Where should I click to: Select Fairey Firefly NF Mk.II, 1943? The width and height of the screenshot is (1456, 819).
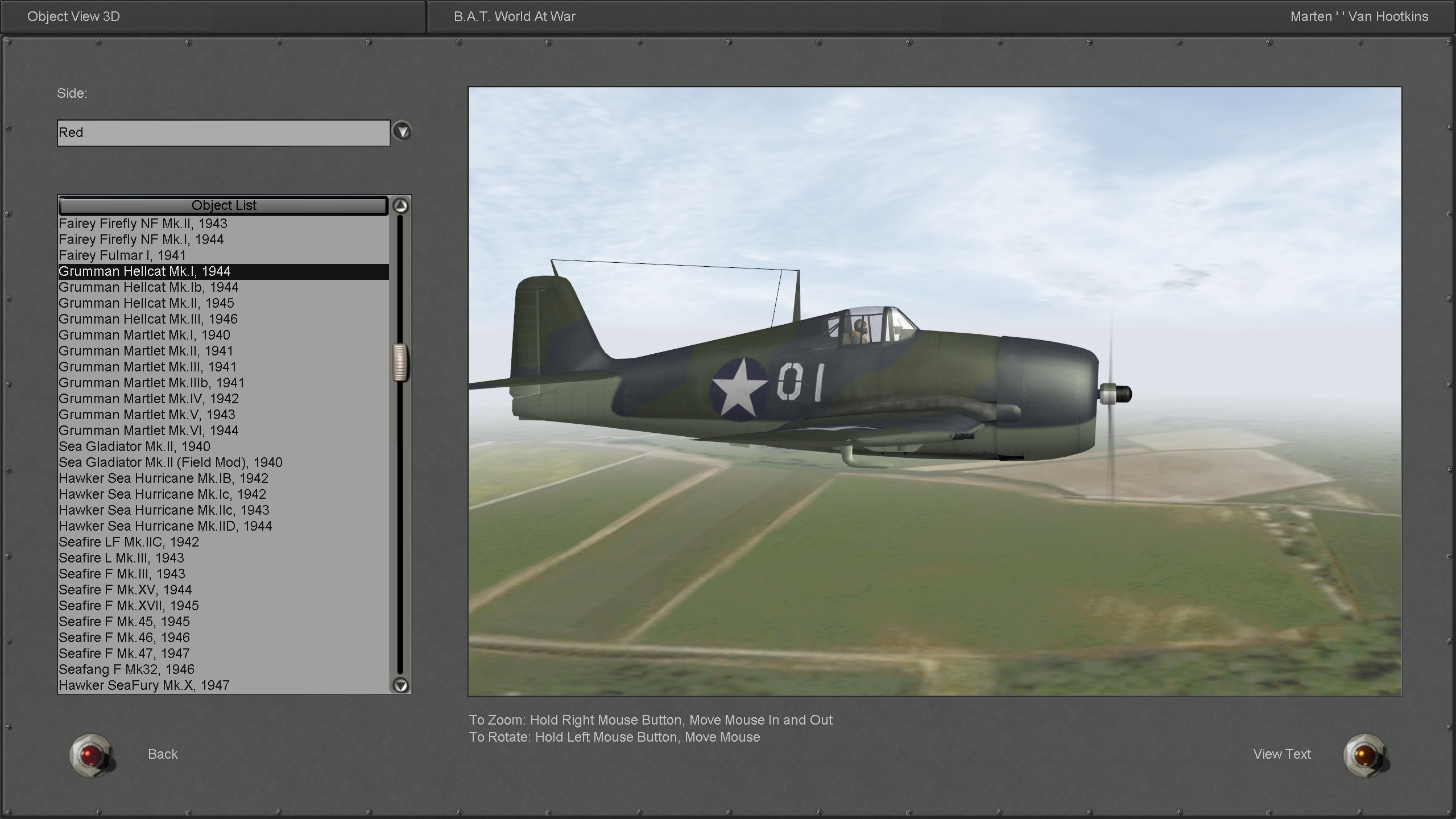(x=143, y=224)
